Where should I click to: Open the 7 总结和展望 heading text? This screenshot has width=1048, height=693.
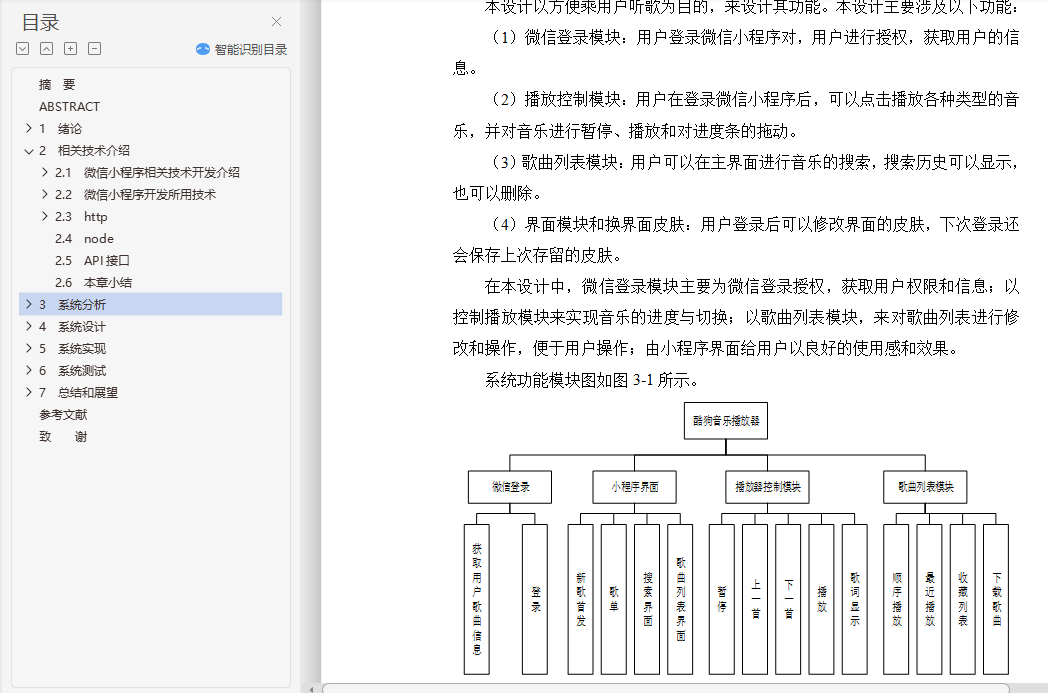[x=78, y=393]
